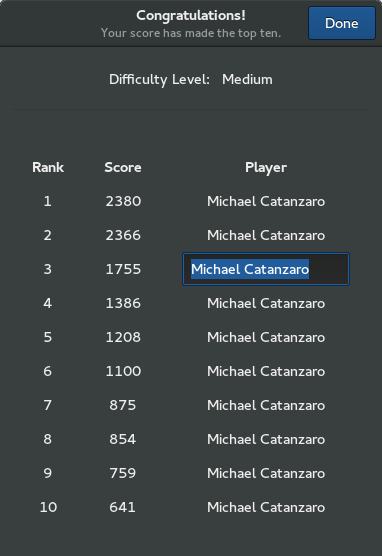The height and width of the screenshot is (556, 382).
Task: Click the Player column header
Action: coord(266,167)
